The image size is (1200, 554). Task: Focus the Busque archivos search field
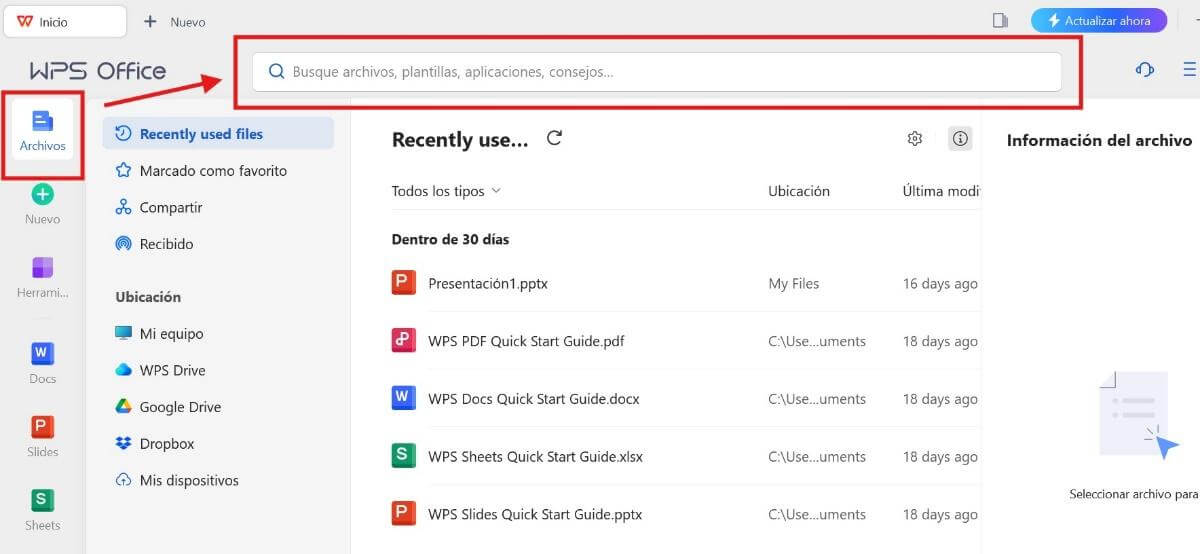click(x=656, y=72)
